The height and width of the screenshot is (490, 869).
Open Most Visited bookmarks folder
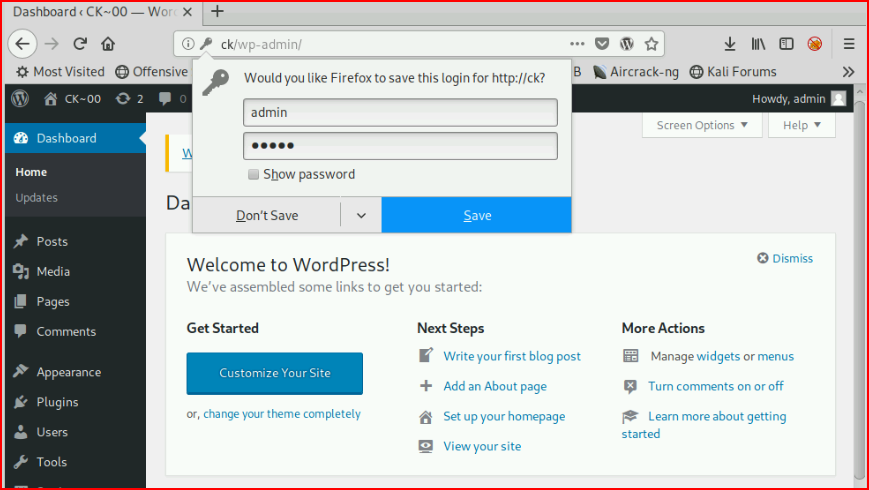click(60, 72)
